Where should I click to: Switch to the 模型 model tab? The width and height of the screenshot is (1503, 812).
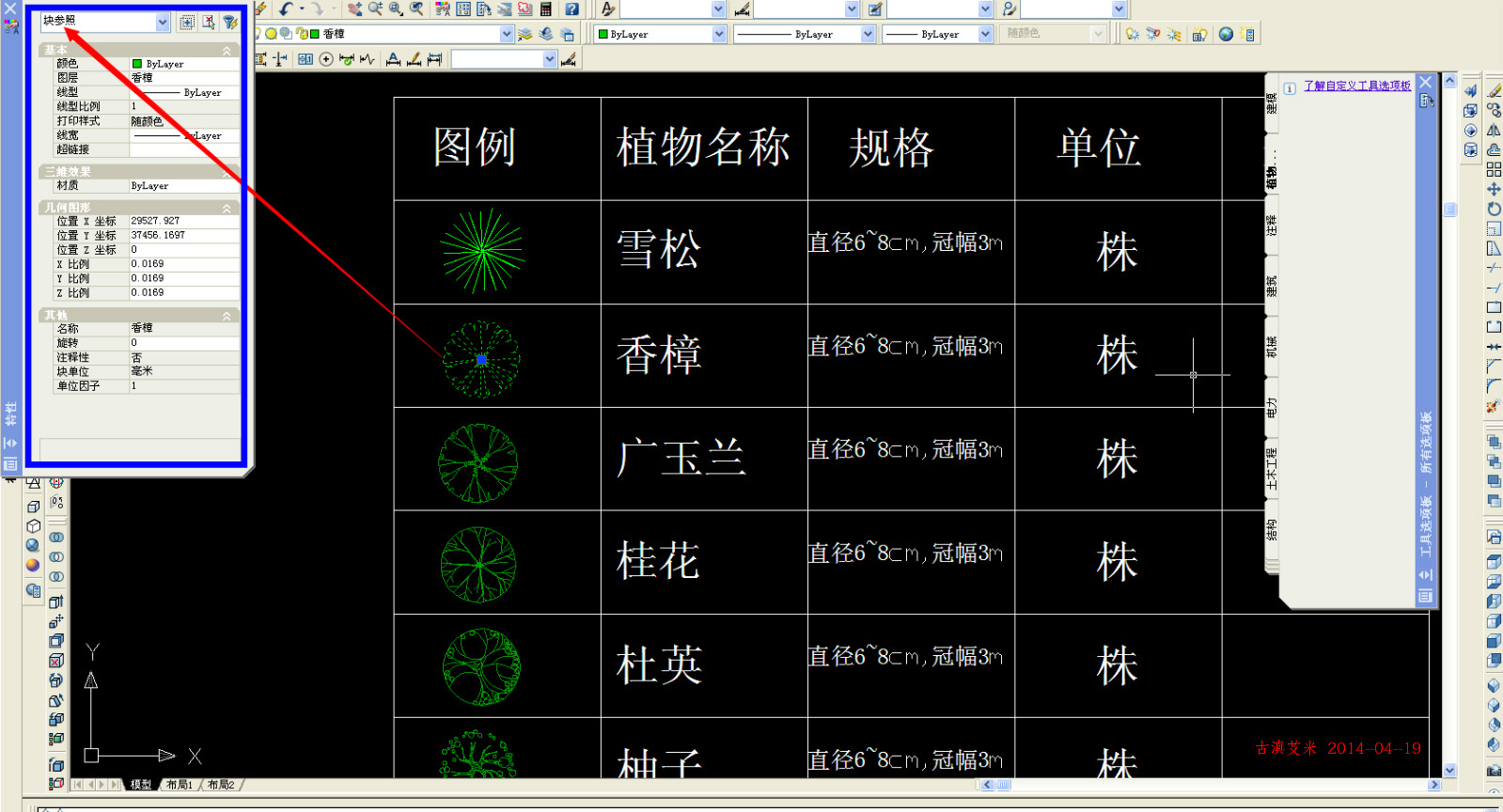[x=141, y=784]
